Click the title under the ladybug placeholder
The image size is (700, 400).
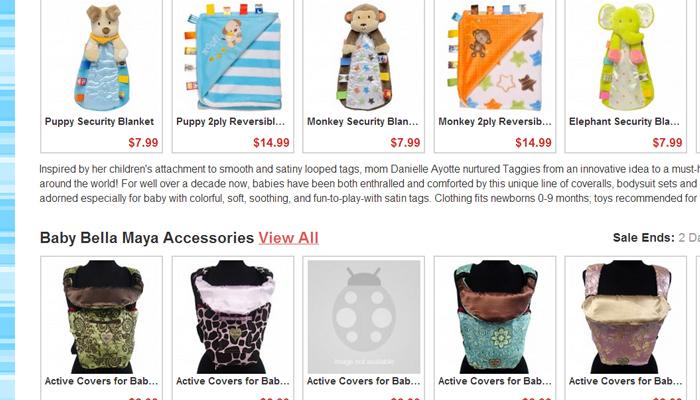(x=363, y=381)
